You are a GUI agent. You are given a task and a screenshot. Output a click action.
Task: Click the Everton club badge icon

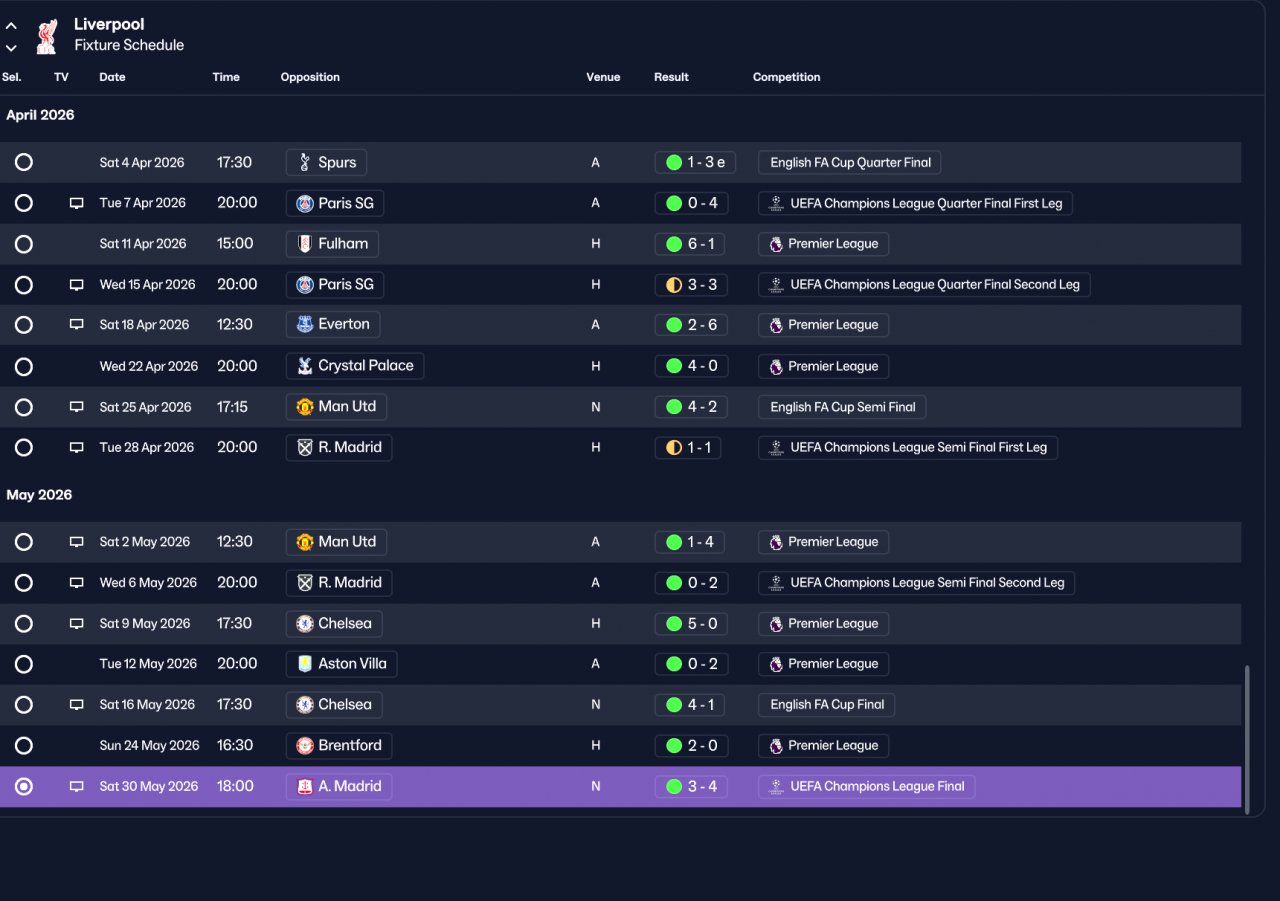tap(305, 324)
